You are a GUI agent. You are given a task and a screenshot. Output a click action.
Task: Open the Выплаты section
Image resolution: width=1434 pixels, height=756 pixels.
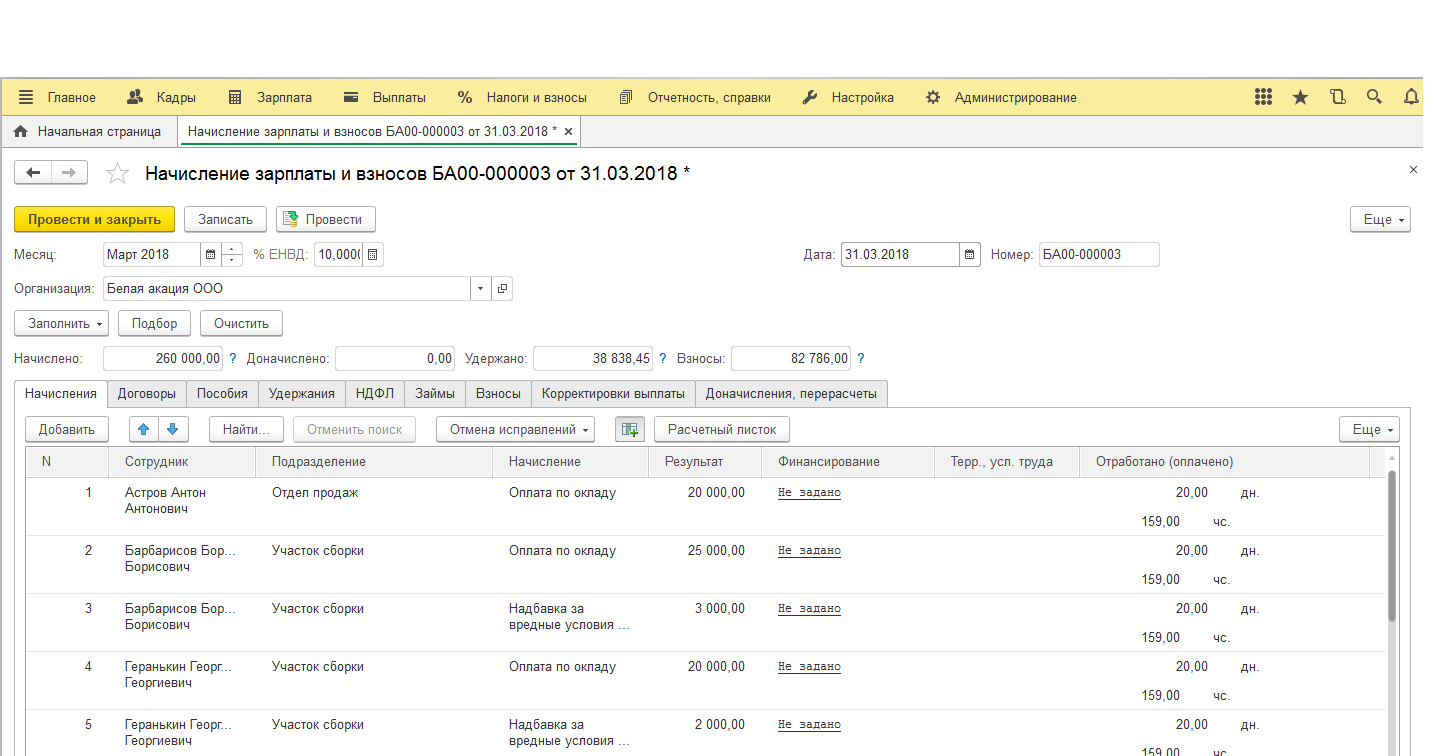(385, 97)
